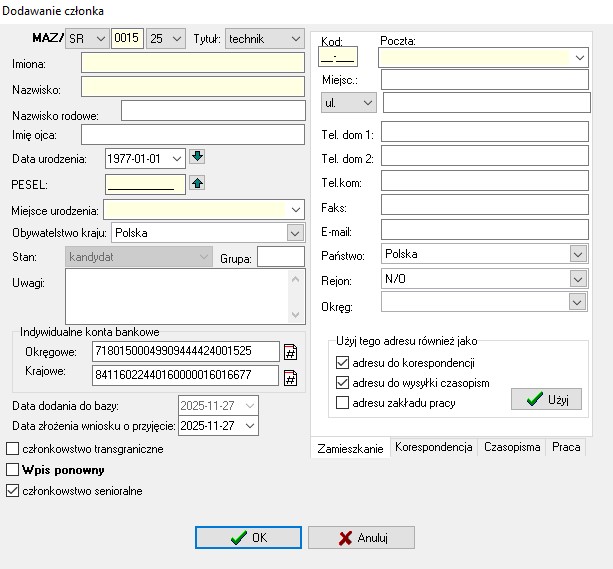Click the icon next to Krajowe account
613x569 pixels.
(x=291, y=377)
